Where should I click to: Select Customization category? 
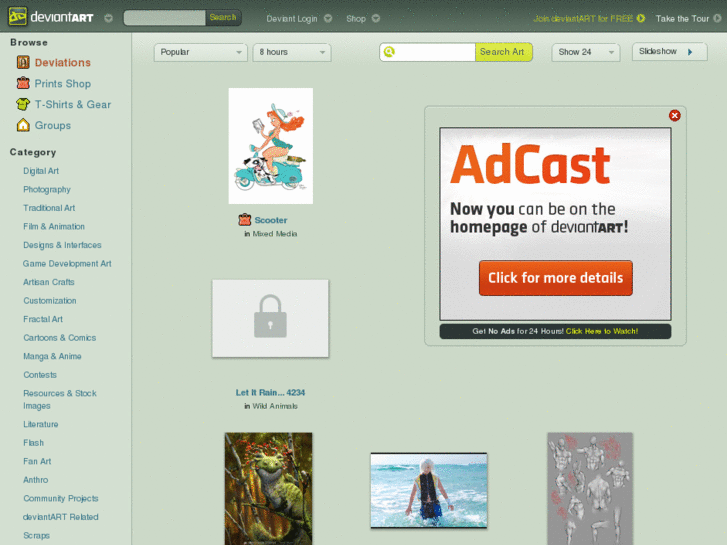click(50, 301)
